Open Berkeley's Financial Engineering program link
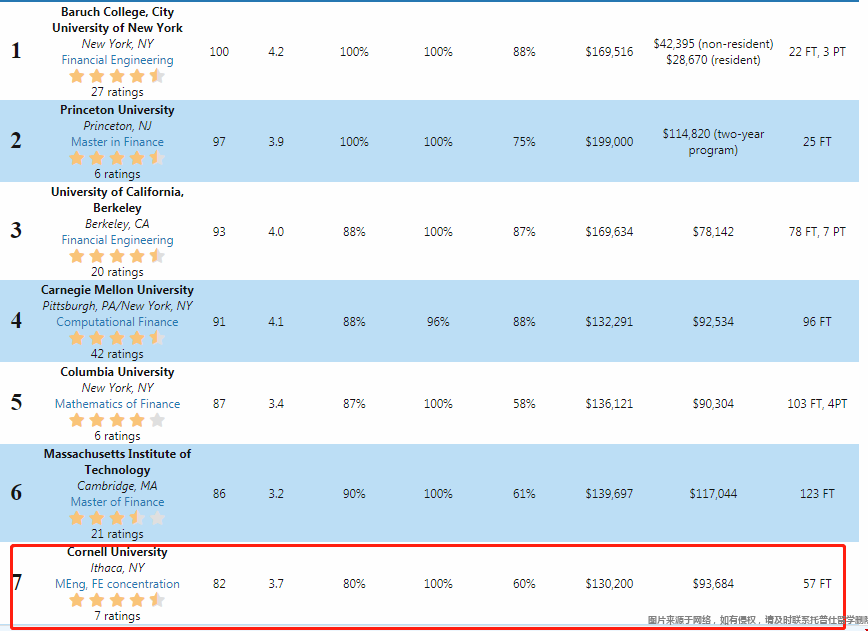868x631 pixels. 117,240
